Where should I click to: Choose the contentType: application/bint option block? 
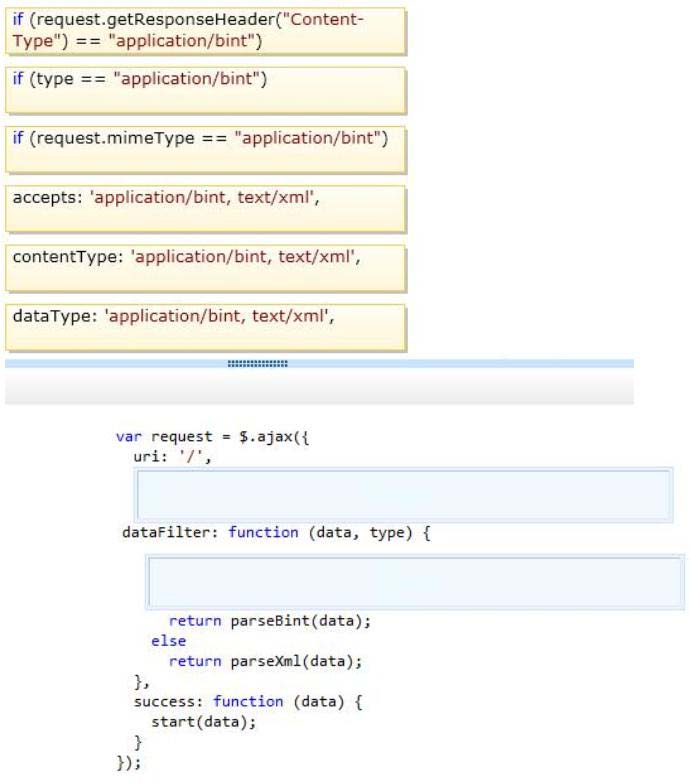tap(205, 268)
